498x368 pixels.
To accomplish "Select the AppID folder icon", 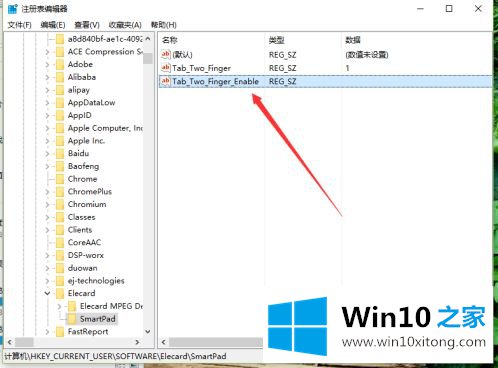I will [x=60, y=115].
